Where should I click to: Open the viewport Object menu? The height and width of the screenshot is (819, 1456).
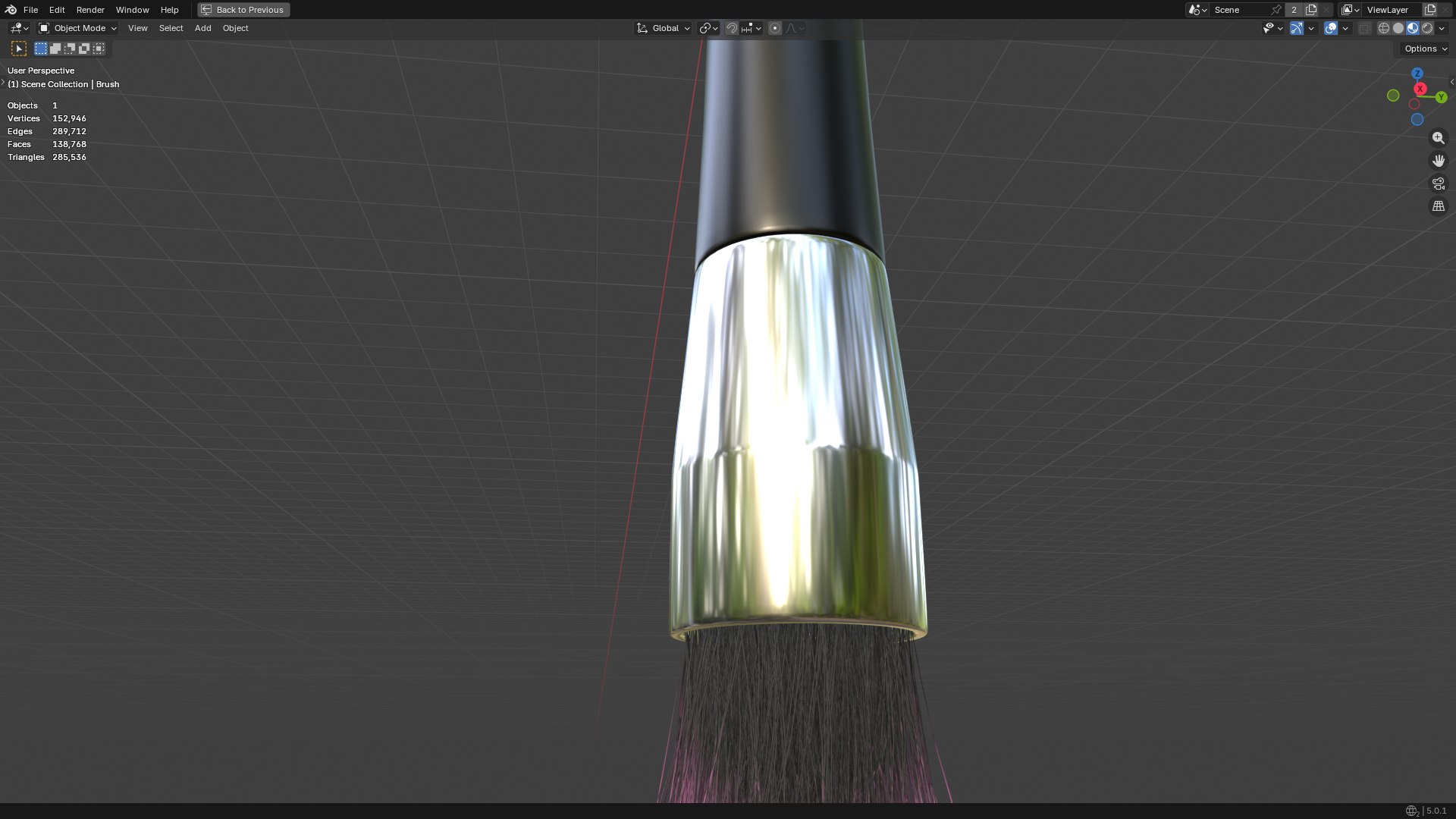click(235, 28)
